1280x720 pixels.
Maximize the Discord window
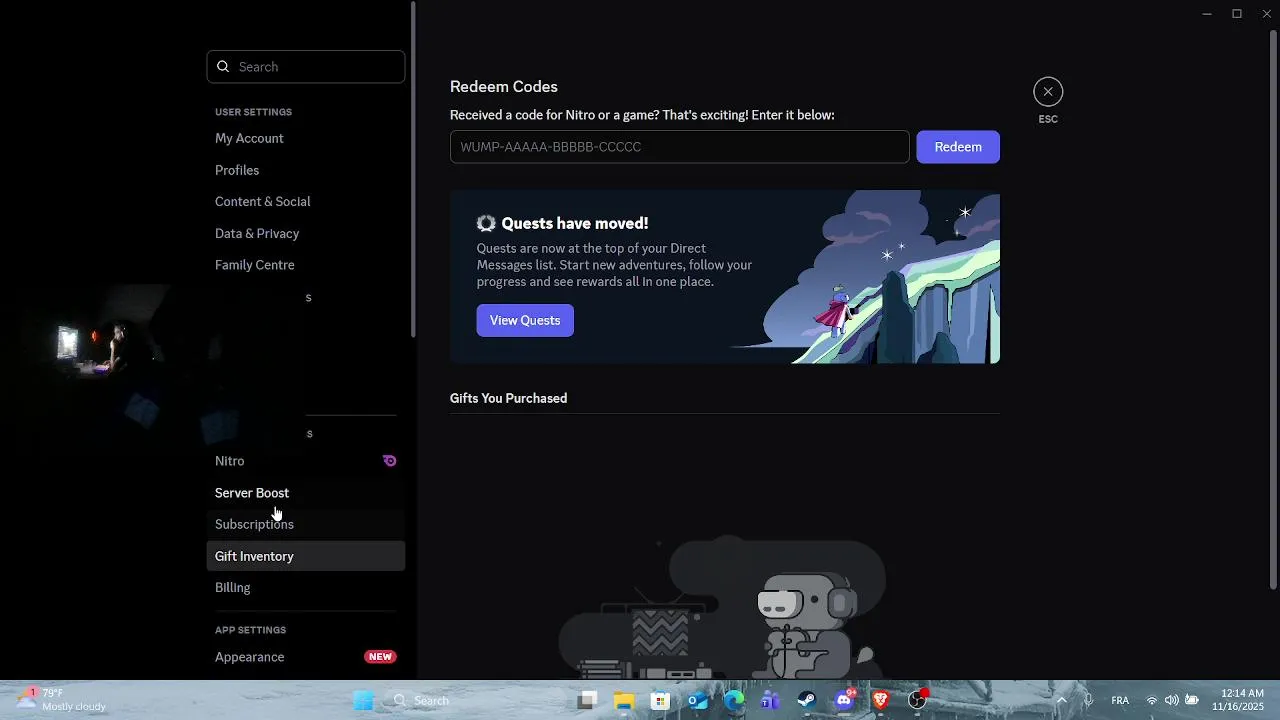[1237, 14]
